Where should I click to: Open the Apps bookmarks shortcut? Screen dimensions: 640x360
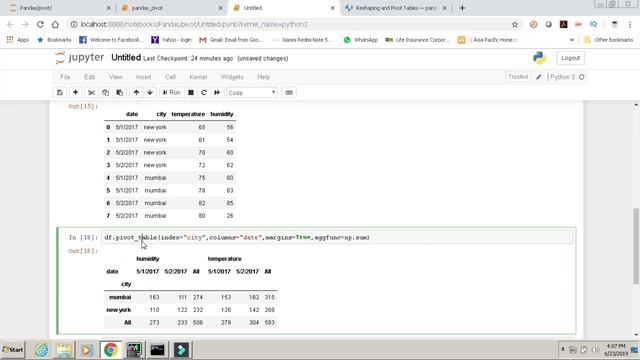pyautogui.click(x=18, y=40)
